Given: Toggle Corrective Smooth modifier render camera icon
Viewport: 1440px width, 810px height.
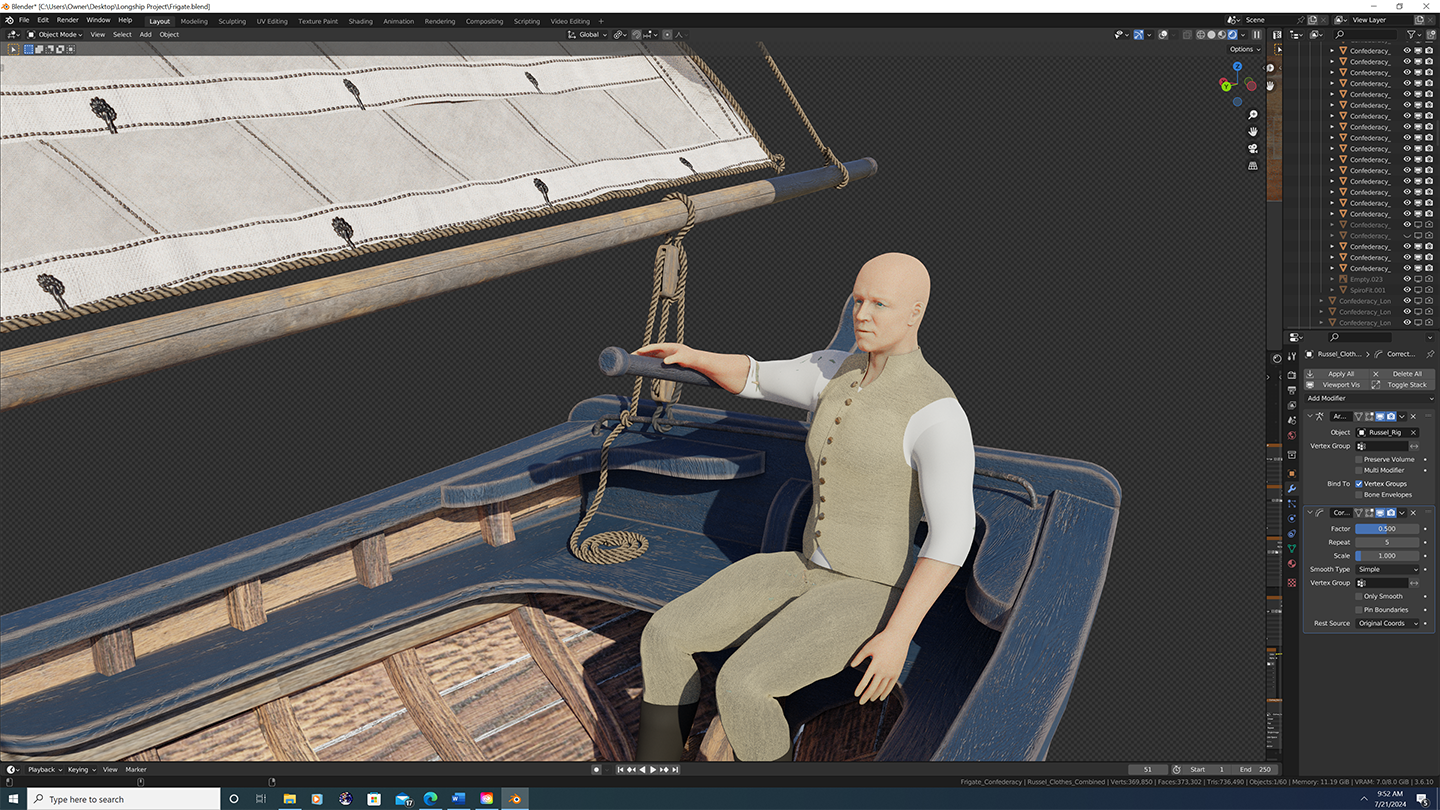Looking at the screenshot, I should (1391, 513).
